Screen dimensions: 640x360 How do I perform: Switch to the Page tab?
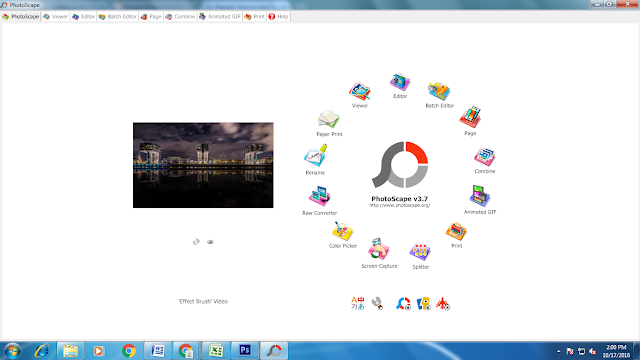[151, 17]
